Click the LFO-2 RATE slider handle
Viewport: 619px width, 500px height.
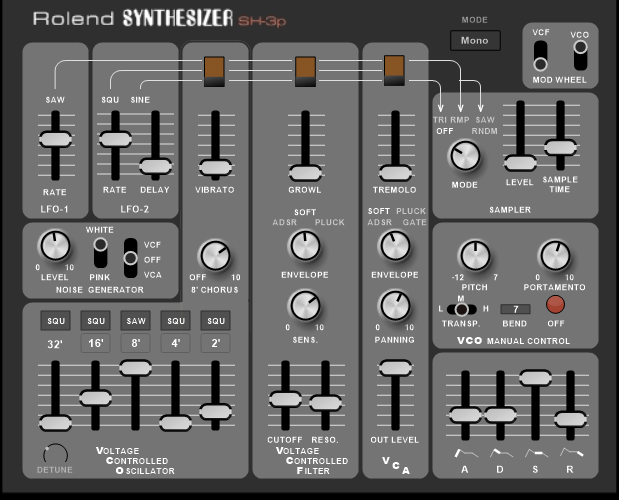click(x=115, y=139)
